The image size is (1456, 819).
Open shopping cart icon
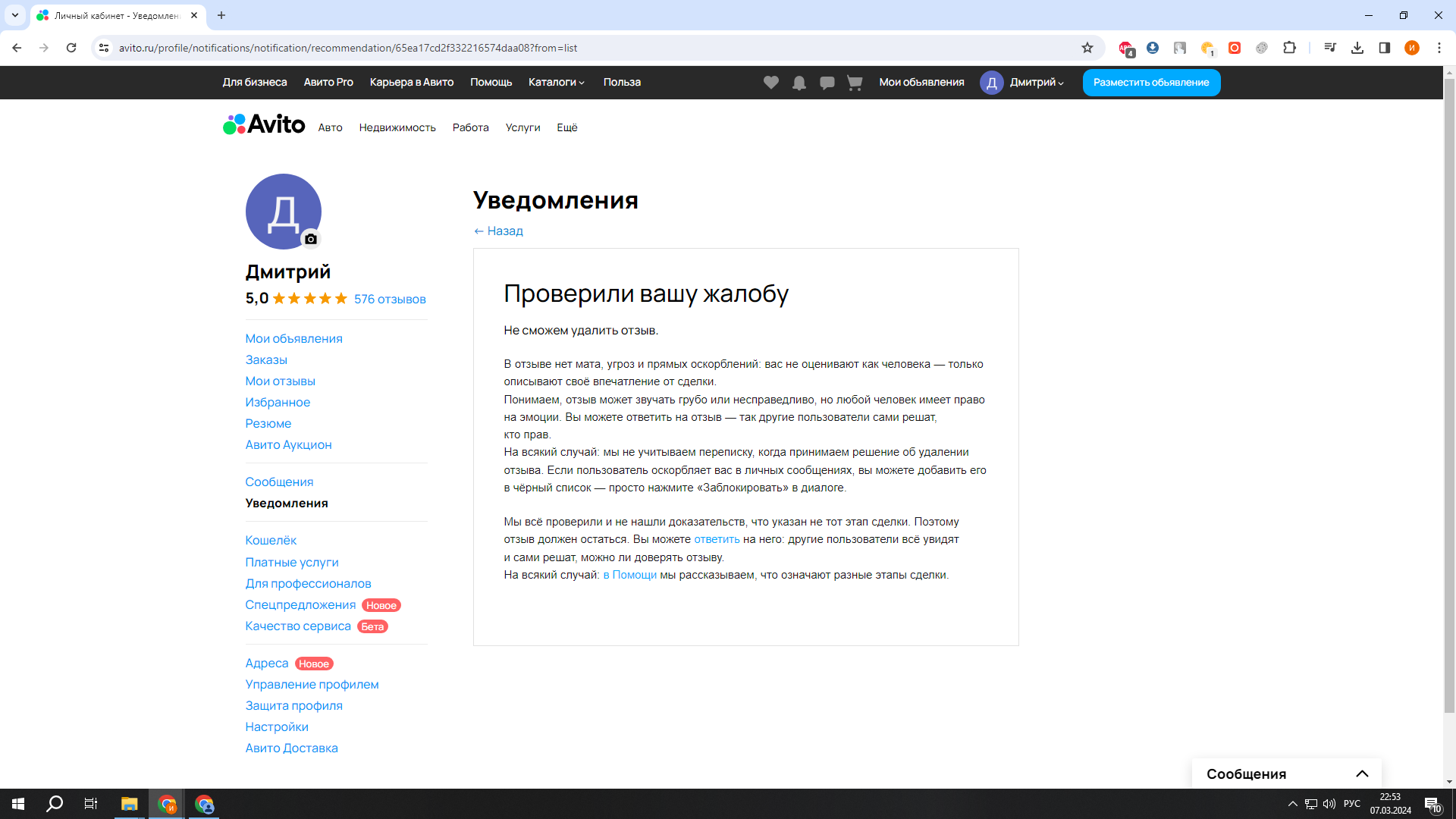pyautogui.click(x=855, y=83)
